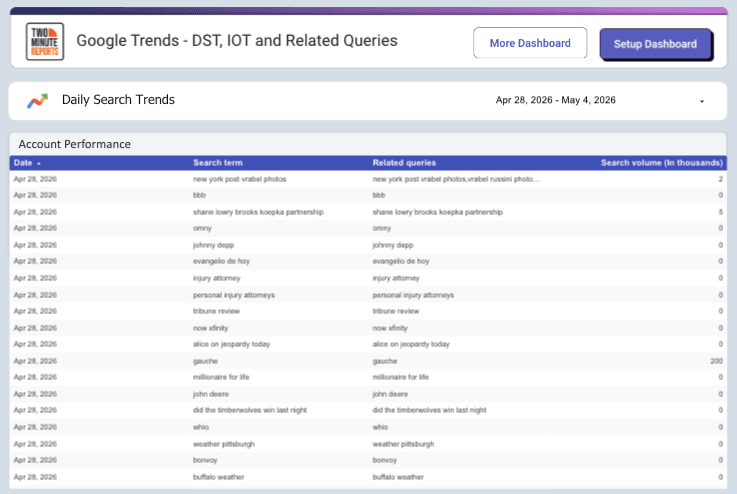Select search term 'new york post vrabel photos'
Image resolution: width=737 pixels, height=494 pixels.
240,179
